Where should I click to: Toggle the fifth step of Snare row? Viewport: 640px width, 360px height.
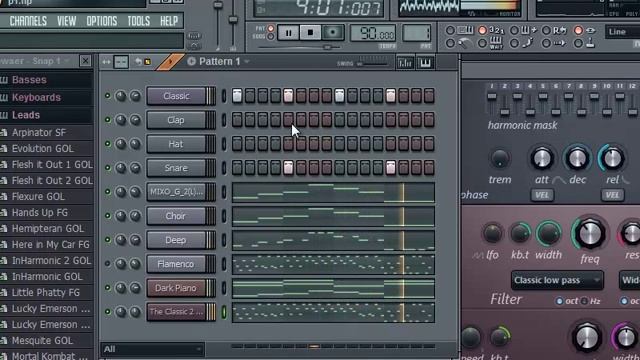[x=288, y=168]
